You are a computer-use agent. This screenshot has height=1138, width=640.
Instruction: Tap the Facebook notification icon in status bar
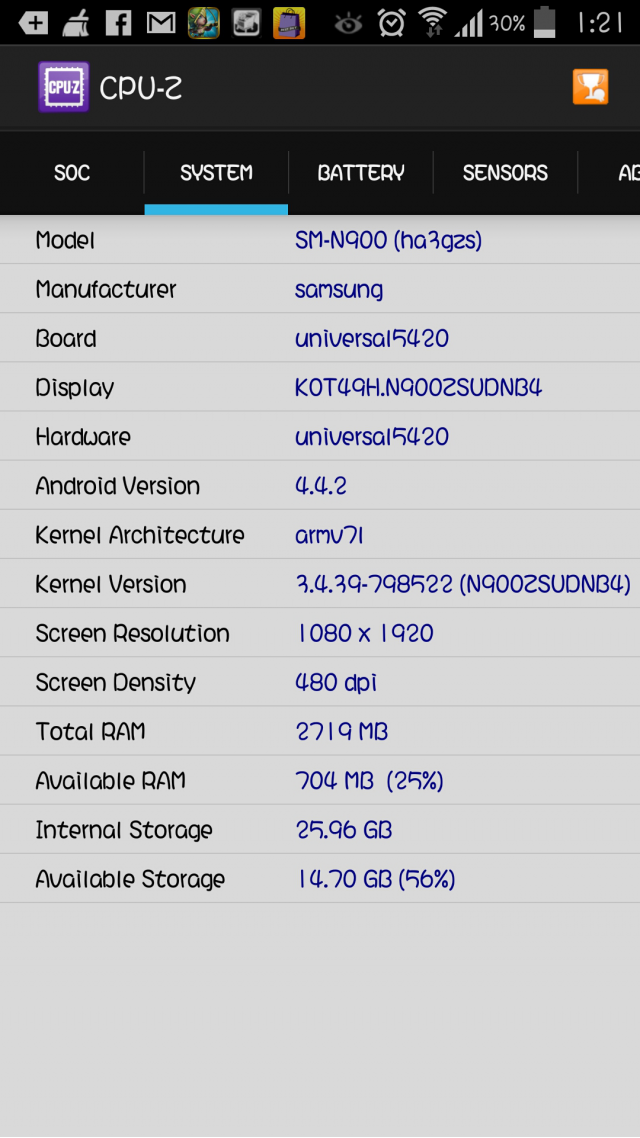click(118, 22)
